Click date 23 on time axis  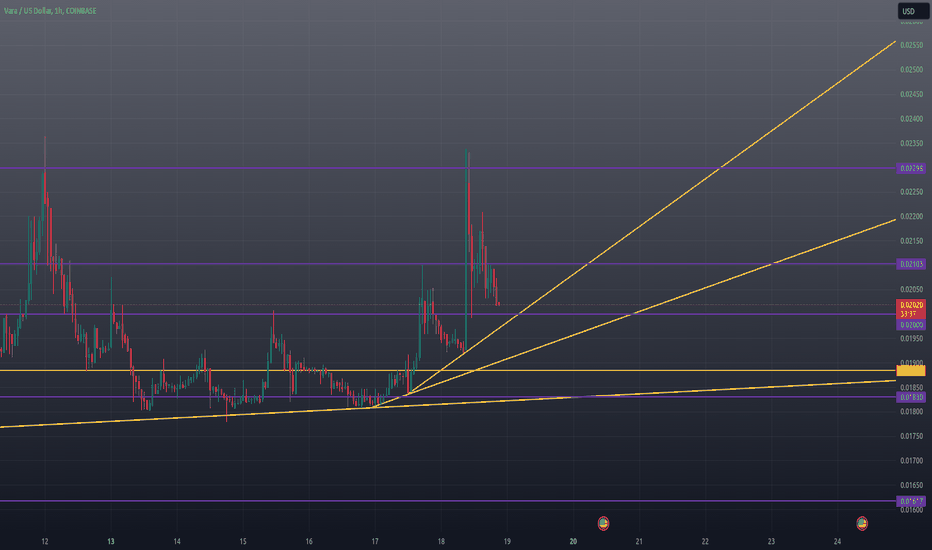(x=772, y=541)
